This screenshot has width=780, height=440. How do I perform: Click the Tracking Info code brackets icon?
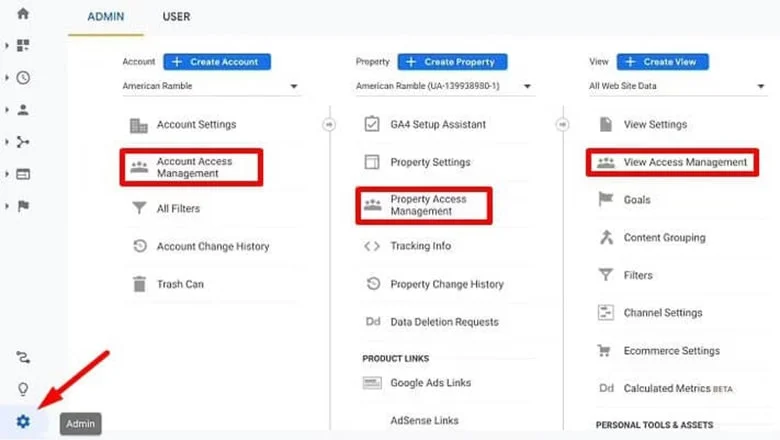point(372,246)
